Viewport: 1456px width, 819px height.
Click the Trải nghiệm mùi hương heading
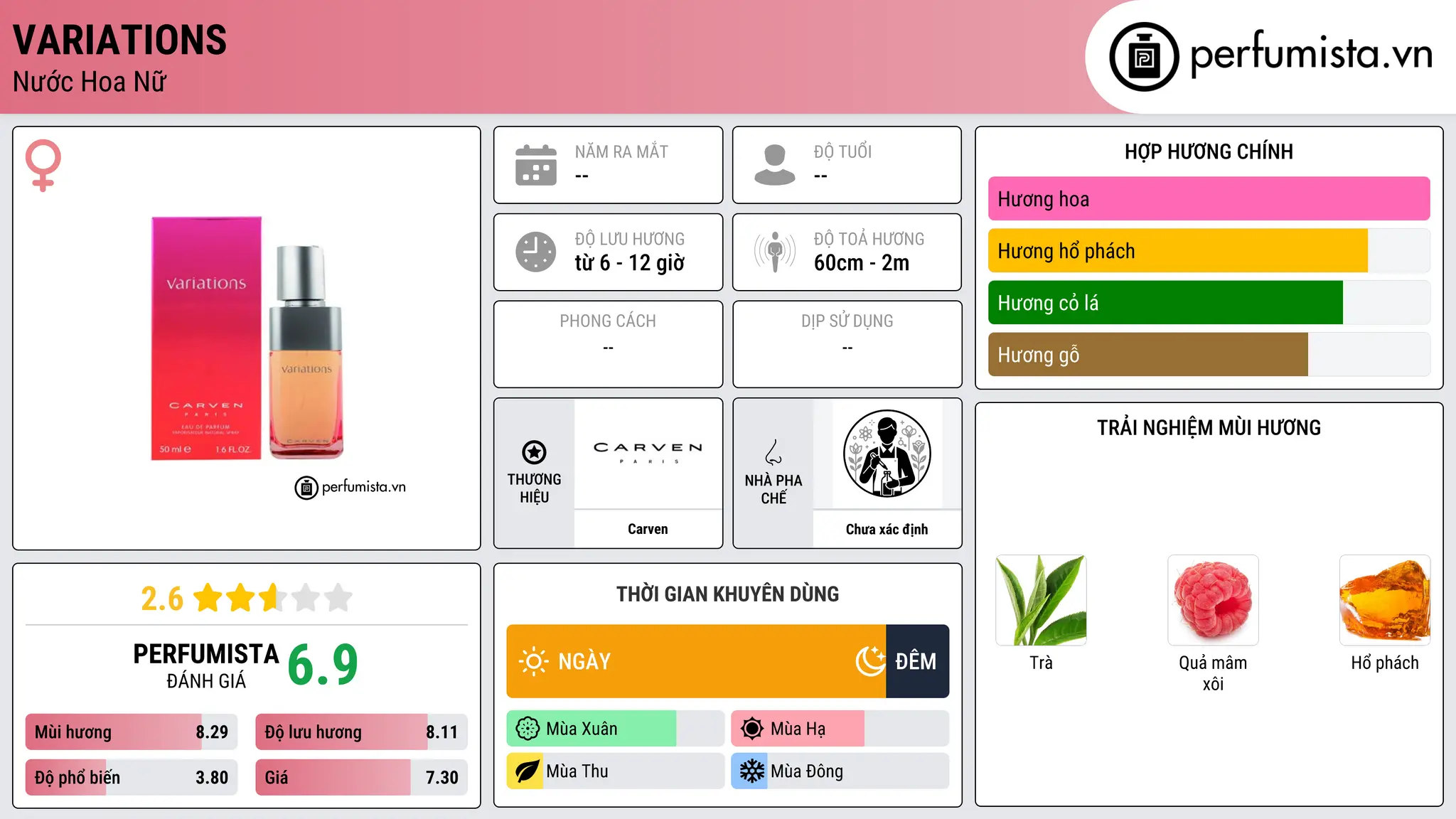click(x=1209, y=427)
